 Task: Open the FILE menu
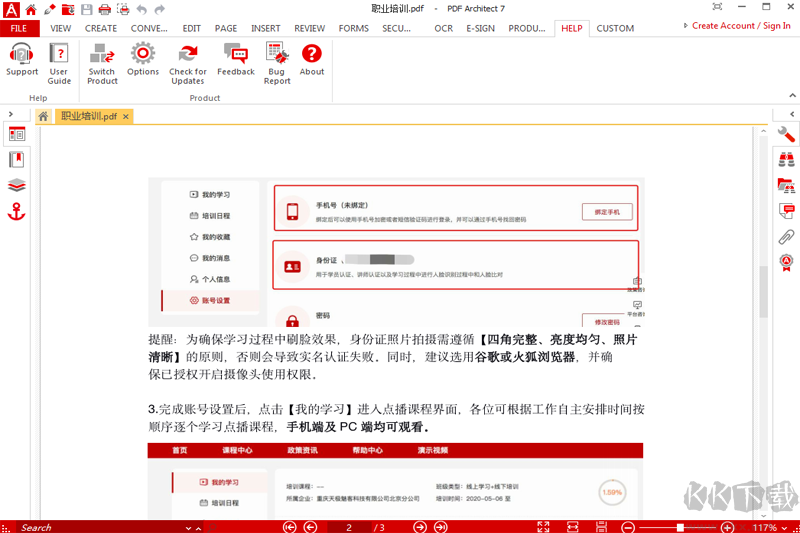(x=19, y=29)
